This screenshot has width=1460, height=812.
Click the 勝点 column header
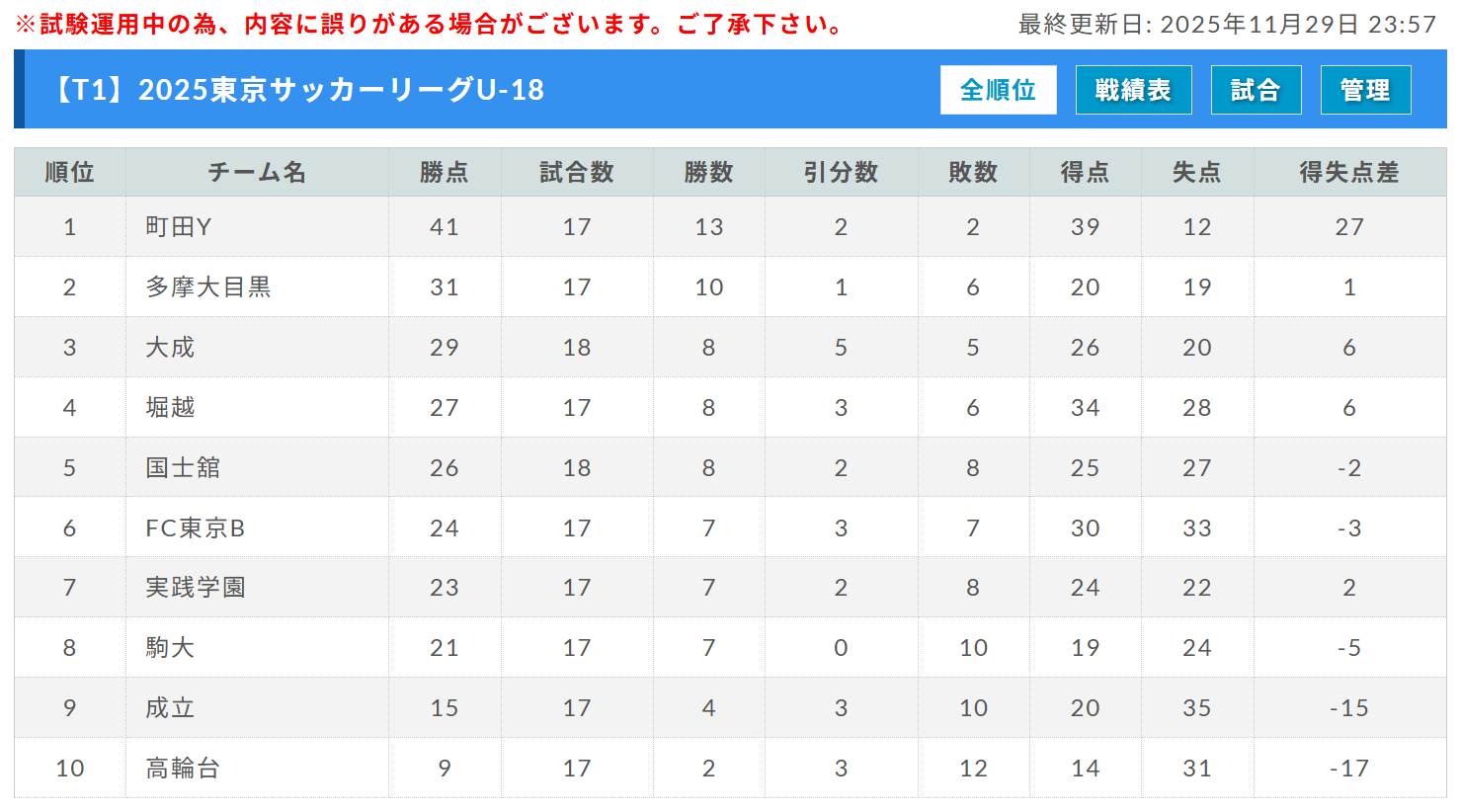click(445, 173)
